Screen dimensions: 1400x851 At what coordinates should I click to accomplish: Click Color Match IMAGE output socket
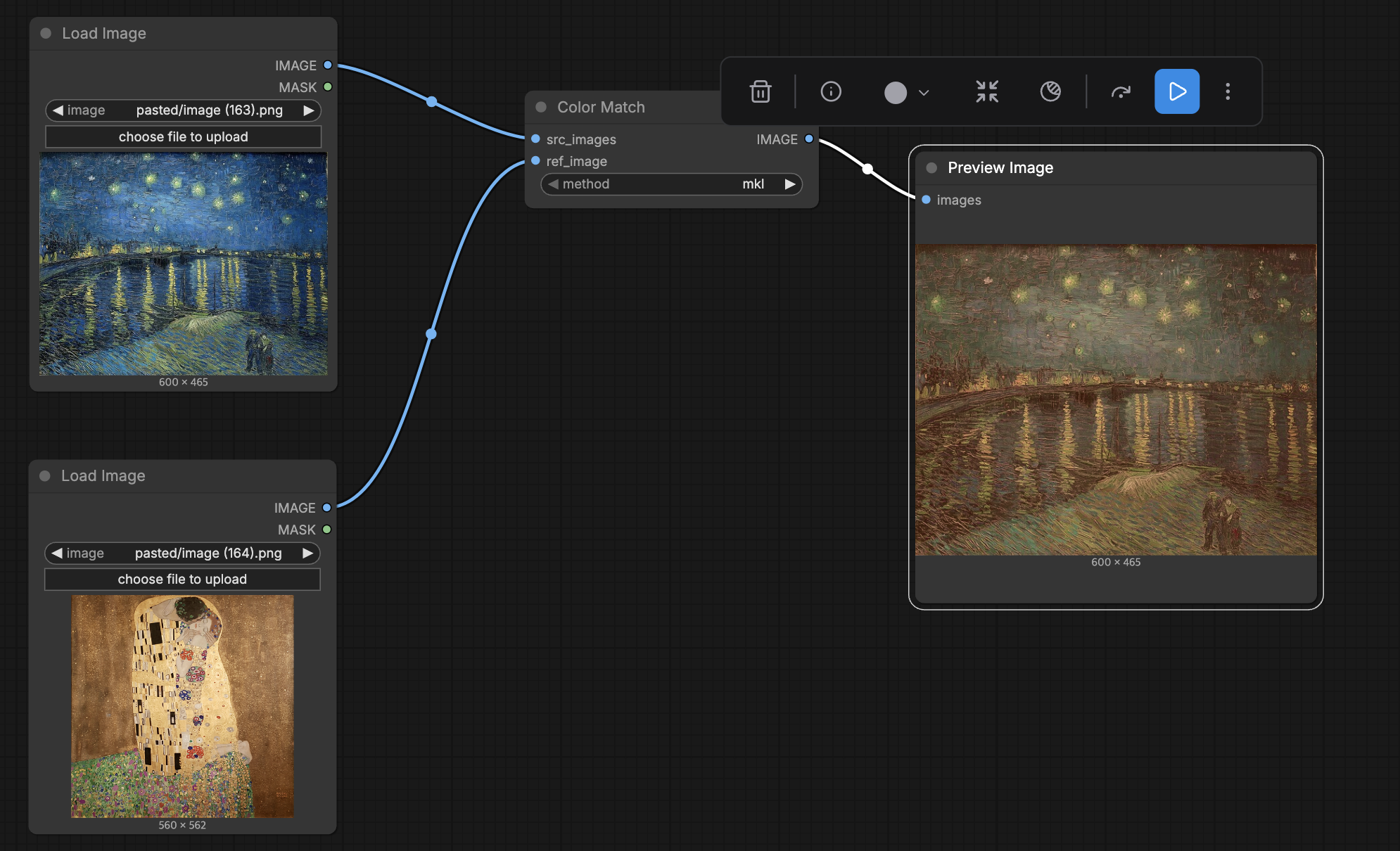(809, 139)
